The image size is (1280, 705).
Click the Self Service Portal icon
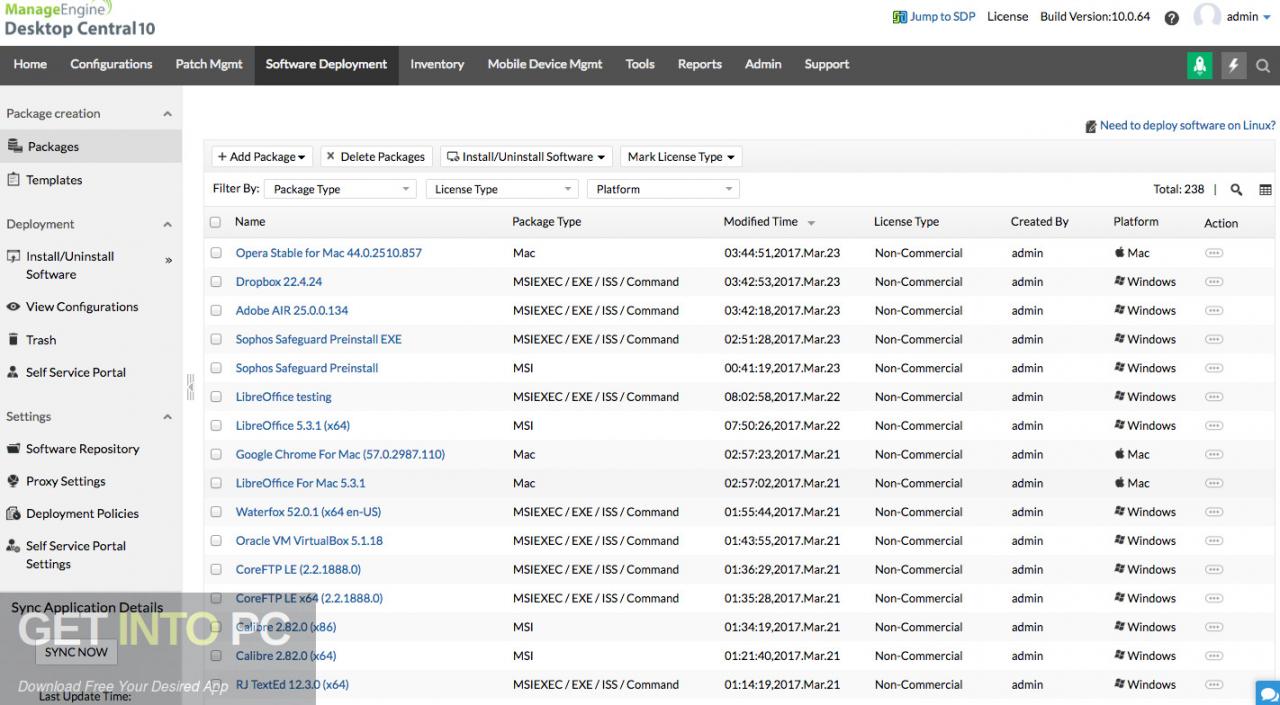[x=14, y=372]
